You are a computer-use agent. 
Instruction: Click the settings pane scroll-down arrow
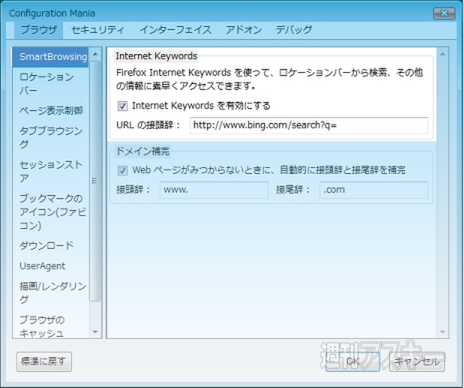pyautogui.click(x=443, y=332)
